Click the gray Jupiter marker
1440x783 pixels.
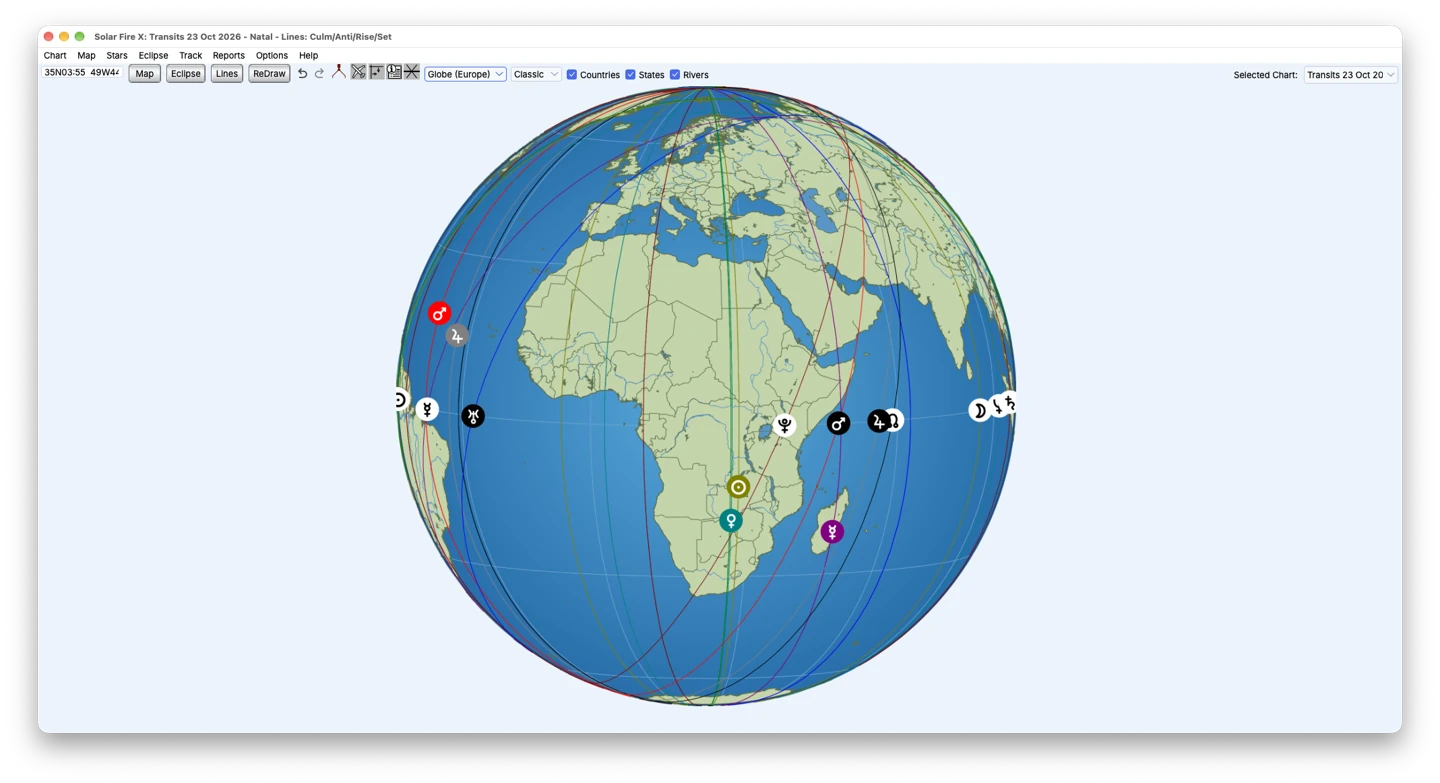457,336
